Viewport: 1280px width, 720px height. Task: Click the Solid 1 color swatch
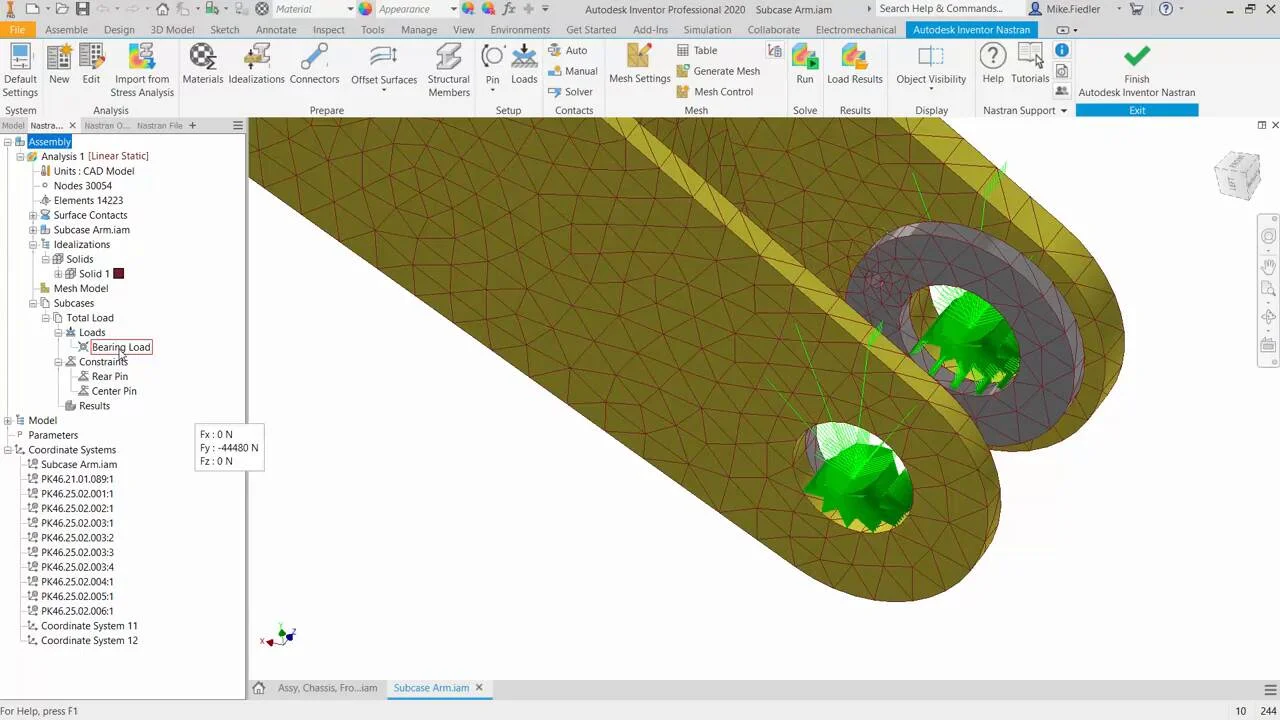click(x=119, y=274)
